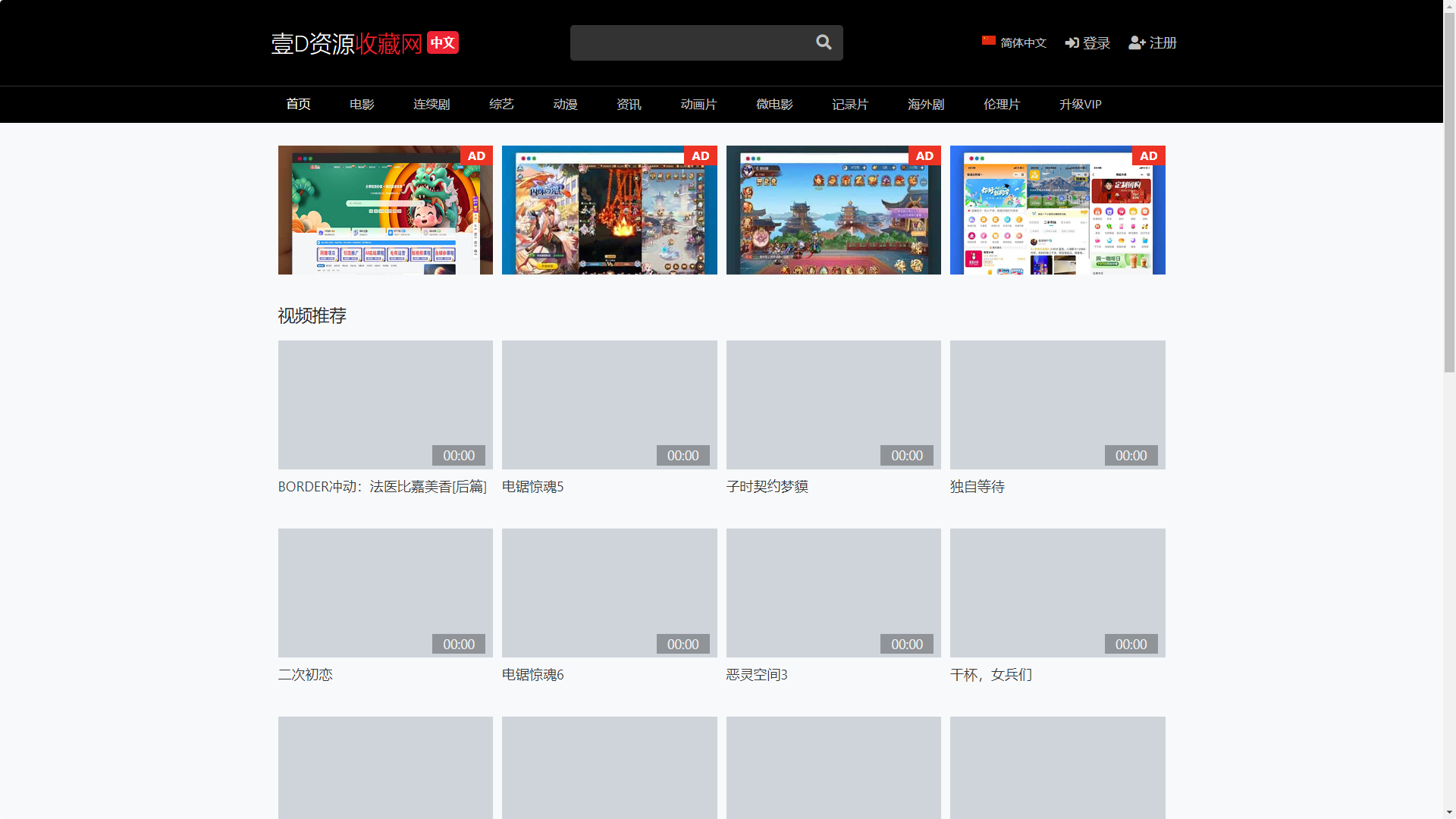Screen dimensions: 1456x819
Task: Open the 二次初恋 video thumbnail
Action: (384, 593)
